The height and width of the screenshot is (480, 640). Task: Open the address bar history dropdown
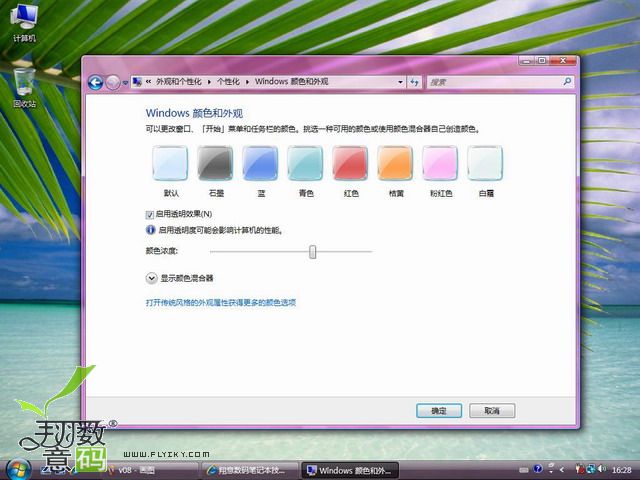tap(400, 82)
